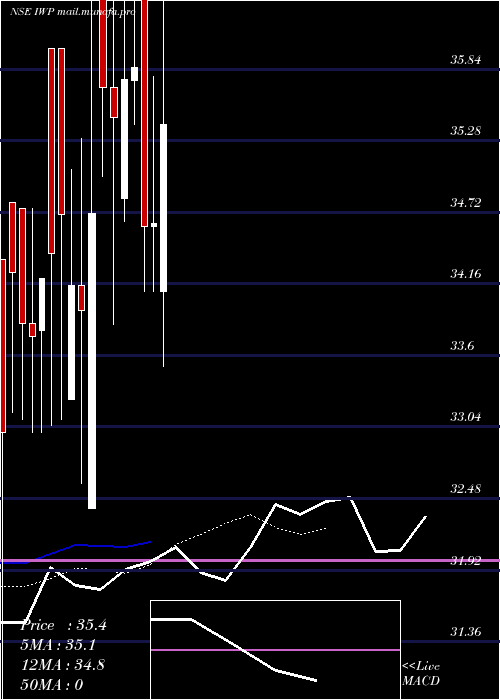Click the 35.28 price axis label

click(x=466, y=131)
